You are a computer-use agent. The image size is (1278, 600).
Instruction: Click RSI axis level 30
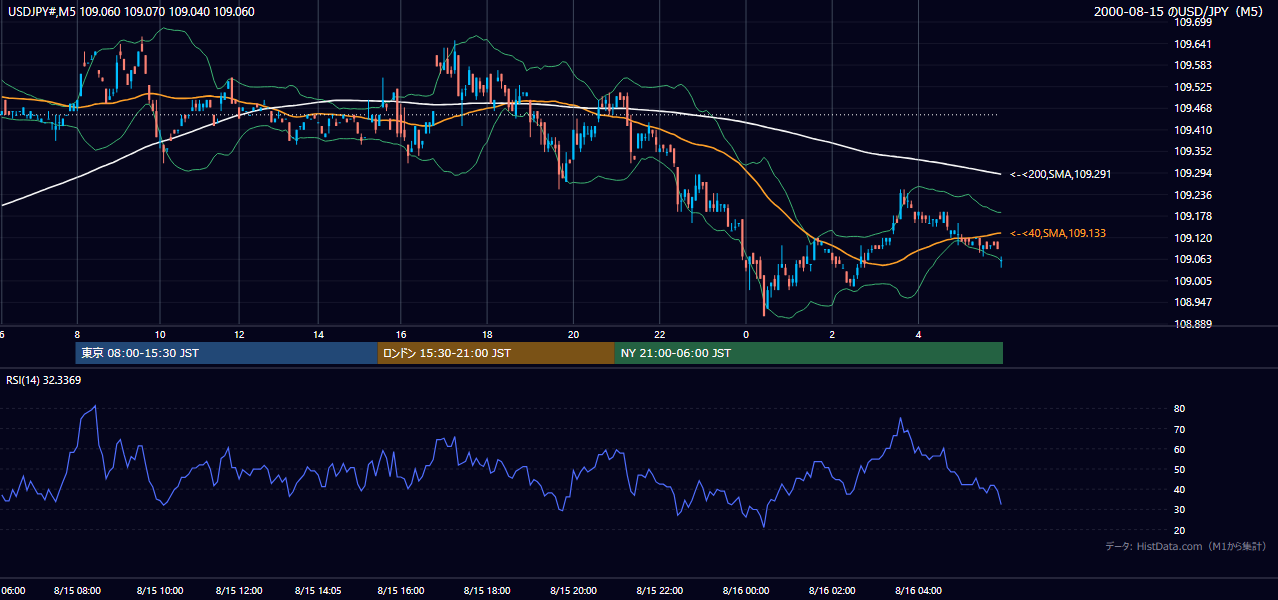pyautogui.click(x=1180, y=510)
